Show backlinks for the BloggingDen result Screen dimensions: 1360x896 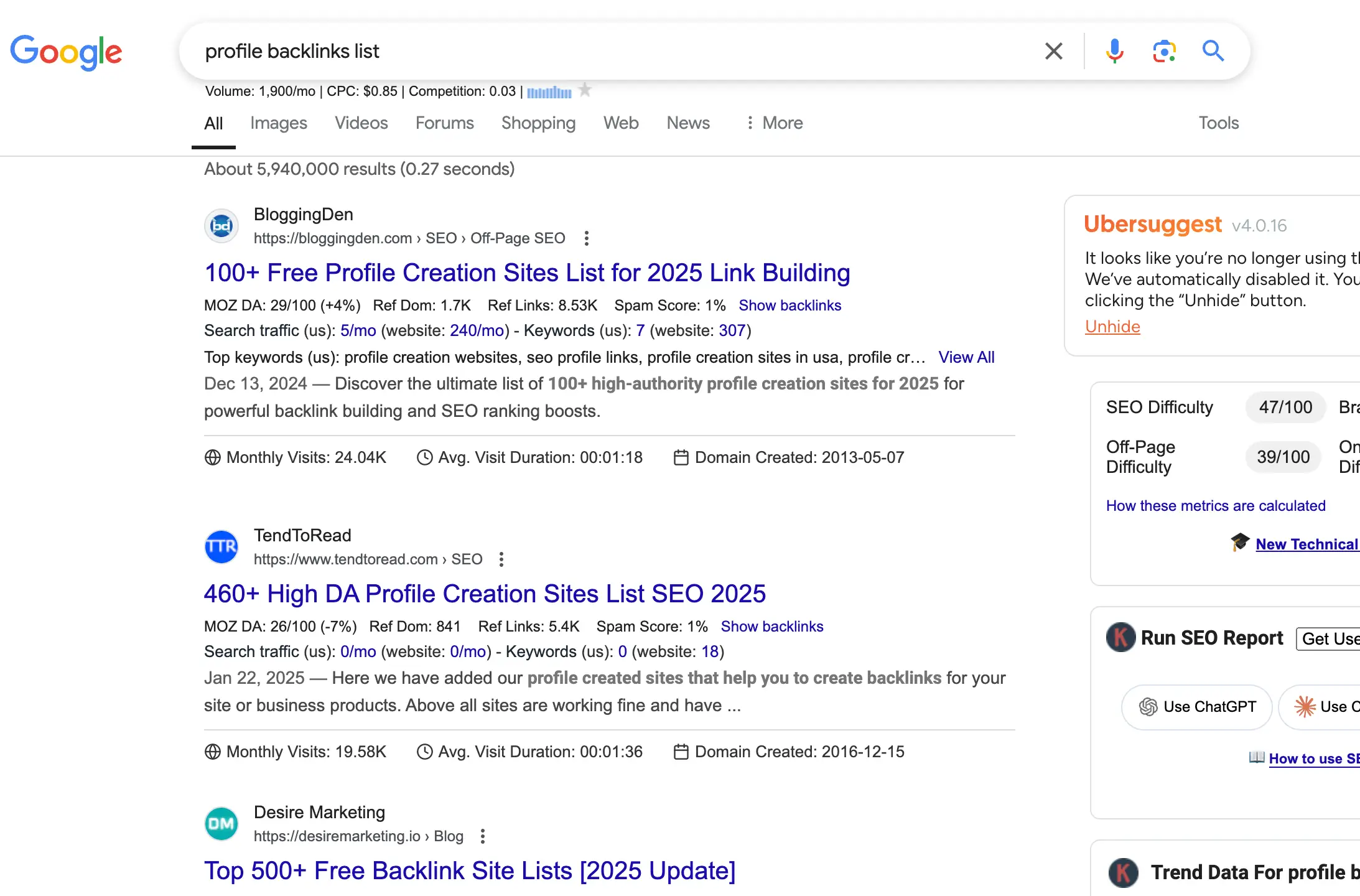[x=790, y=306]
